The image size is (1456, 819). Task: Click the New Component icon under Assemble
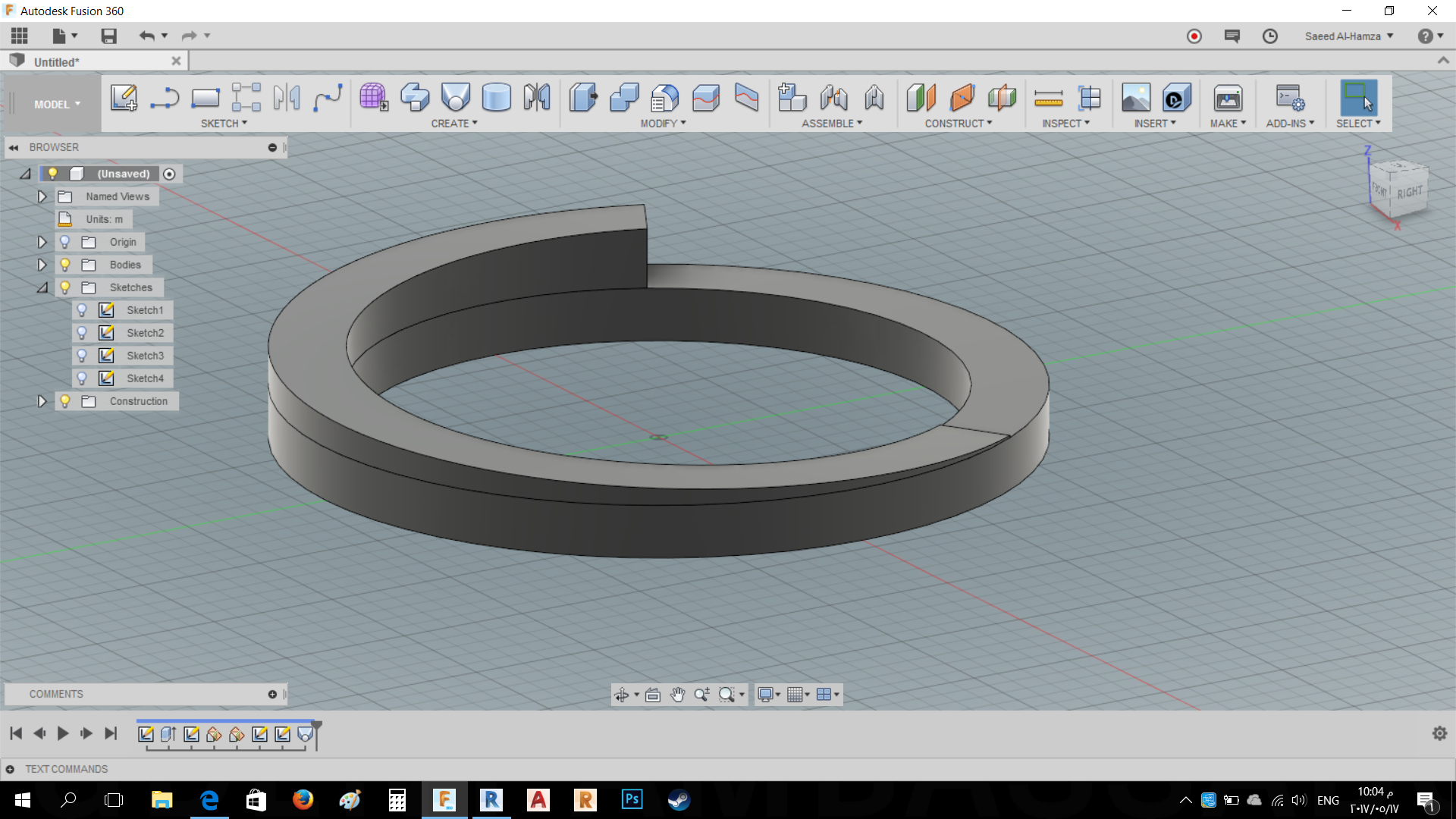[792, 99]
